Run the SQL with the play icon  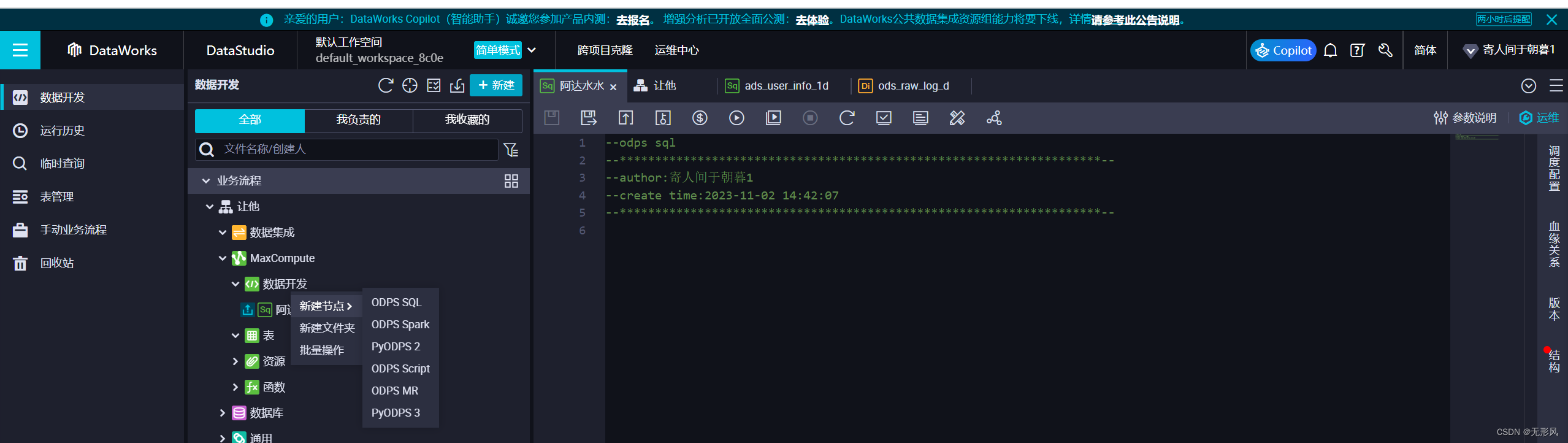coord(736,118)
